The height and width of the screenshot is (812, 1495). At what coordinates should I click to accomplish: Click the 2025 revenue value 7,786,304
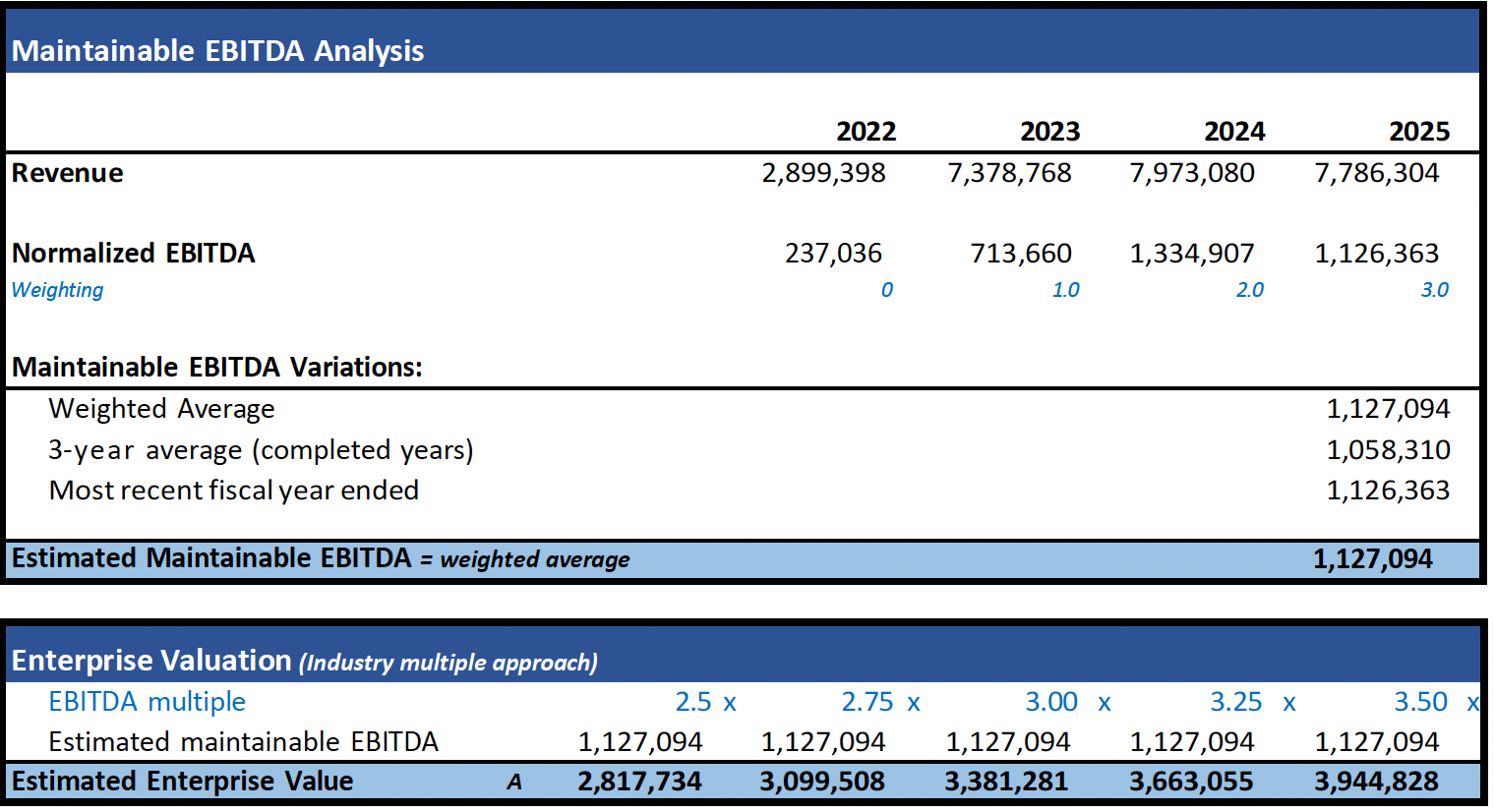(1377, 173)
